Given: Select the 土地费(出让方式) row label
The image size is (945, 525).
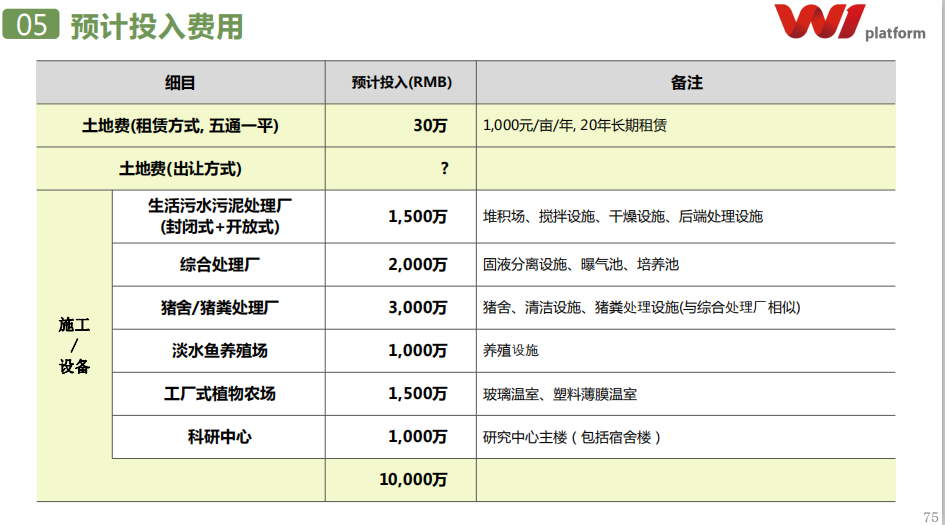Looking at the screenshot, I should (x=180, y=169).
